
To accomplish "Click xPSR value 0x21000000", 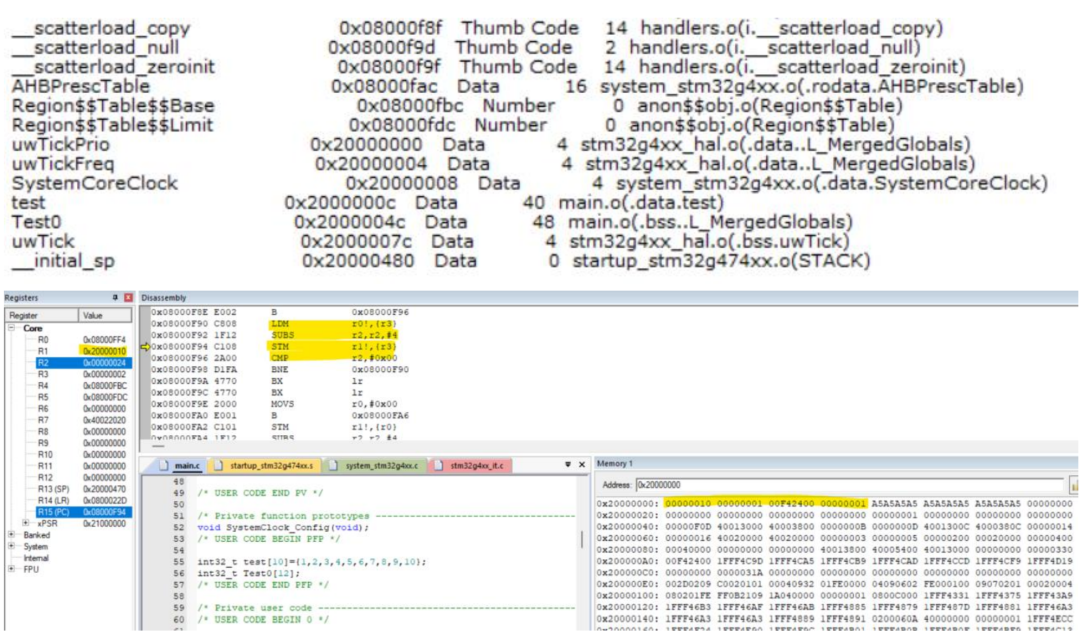I will (104, 524).
